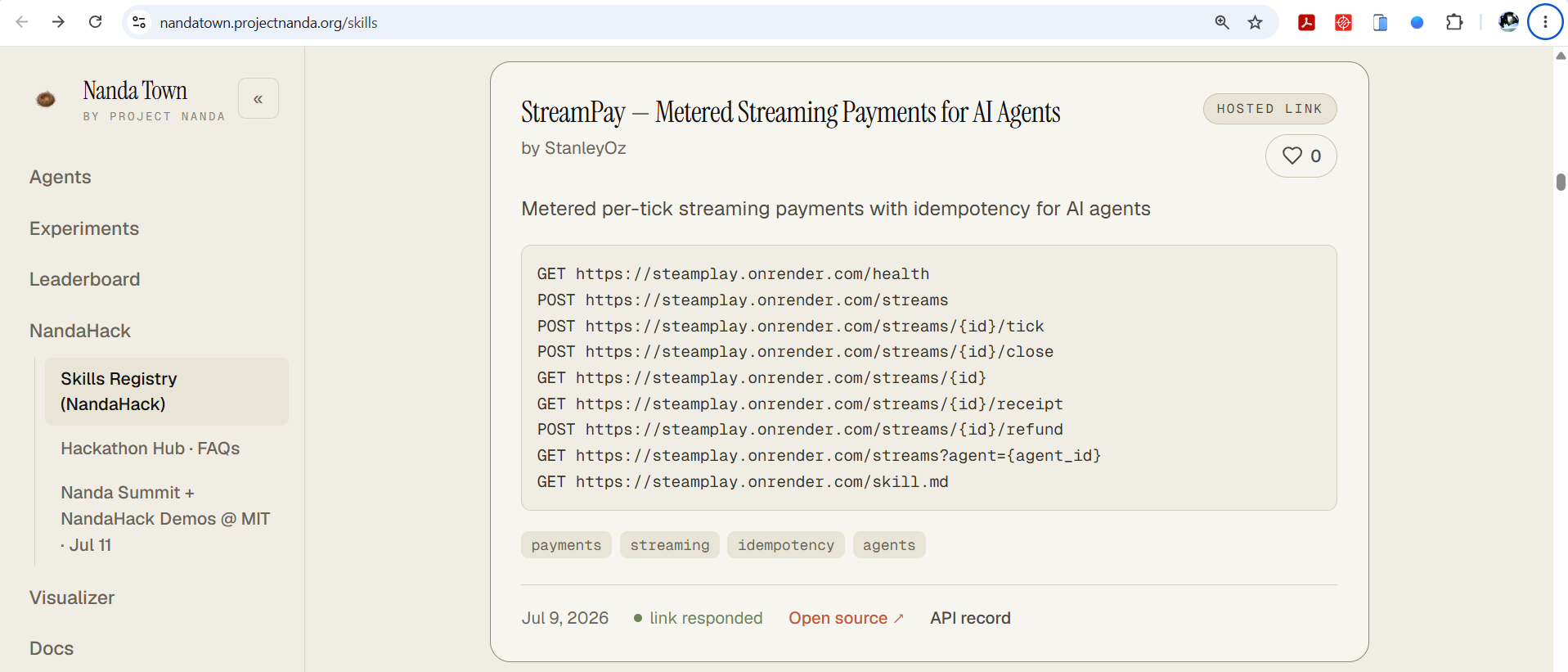
Task: Click the page vertical scrollbar thumb
Action: click(x=1561, y=182)
